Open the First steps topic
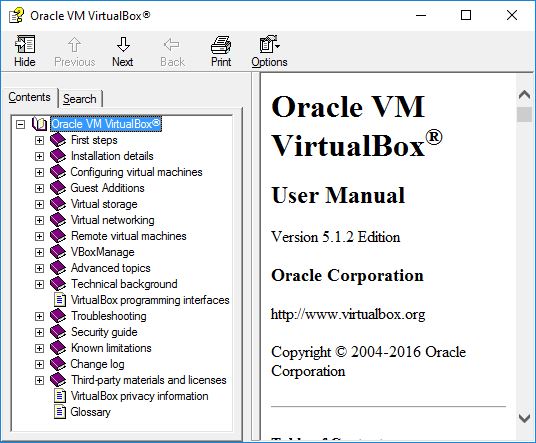Image resolution: width=536 pixels, height=443 pixels. pyautogui.click(x=94, y=140)
